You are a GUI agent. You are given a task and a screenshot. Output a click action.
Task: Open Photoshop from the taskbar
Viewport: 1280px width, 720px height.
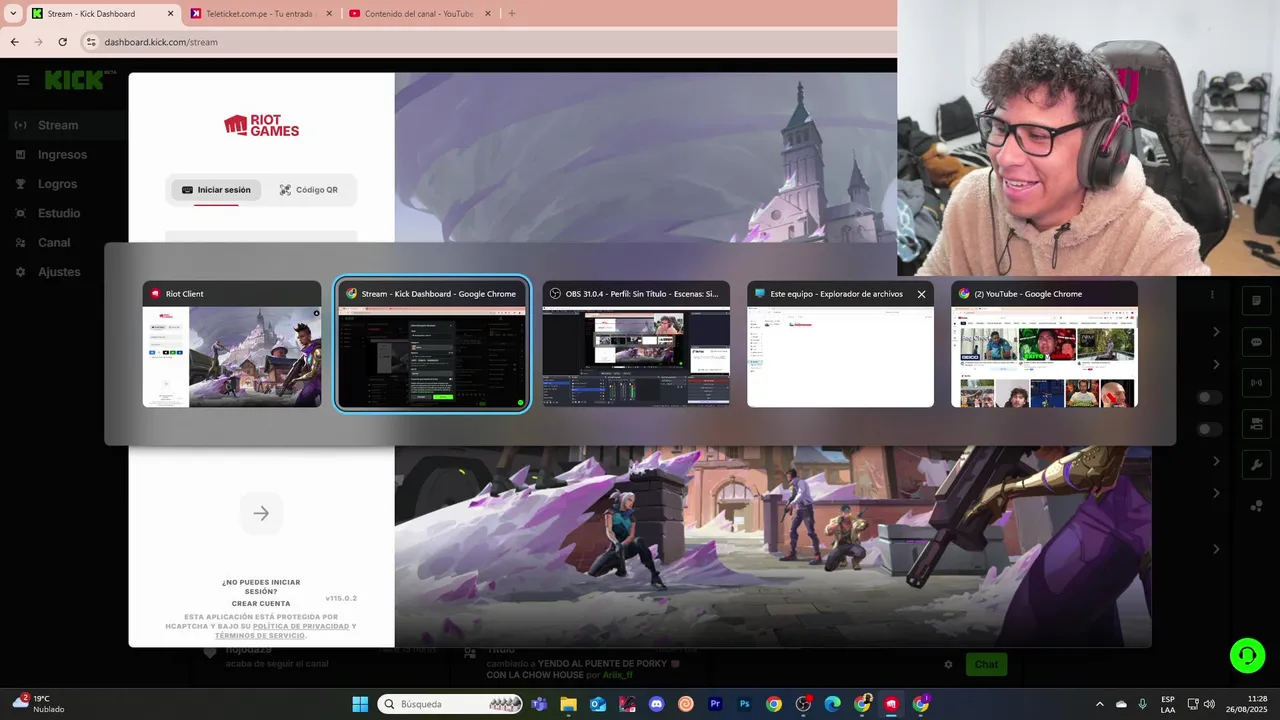click(x=744, y=704)
